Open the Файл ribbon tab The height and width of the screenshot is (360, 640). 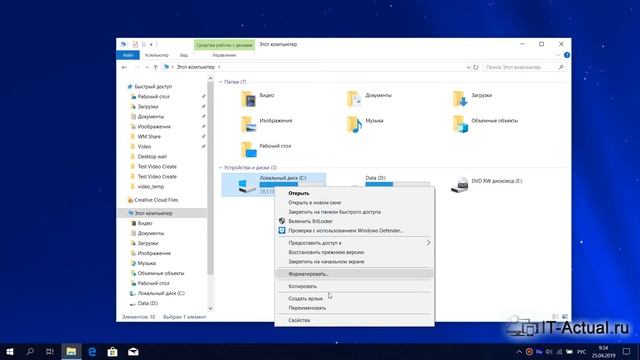[128, 55]
